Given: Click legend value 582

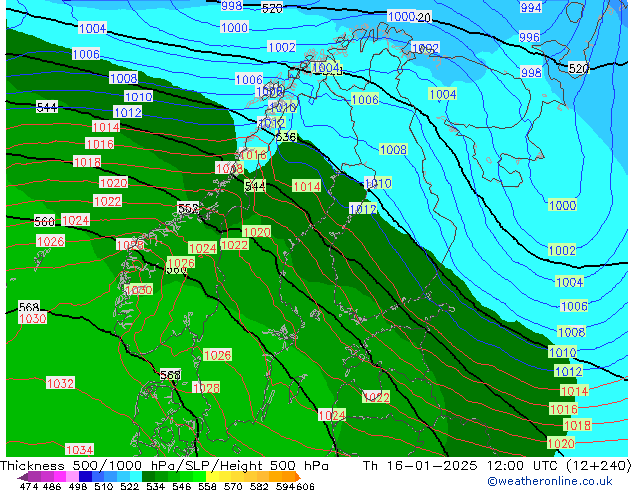Looking at the screenshot, I should tap(259, 486).
